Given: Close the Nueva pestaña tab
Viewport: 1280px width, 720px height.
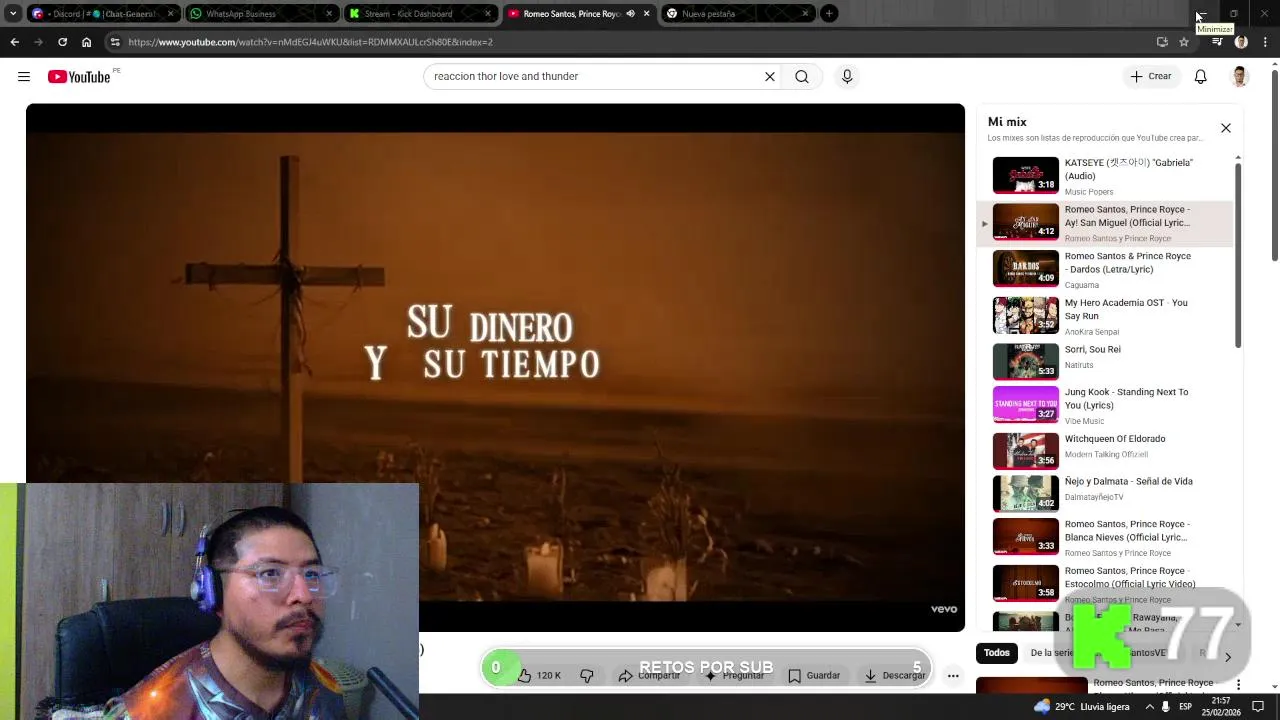Looking at the screenshot, I should point(805,13).
